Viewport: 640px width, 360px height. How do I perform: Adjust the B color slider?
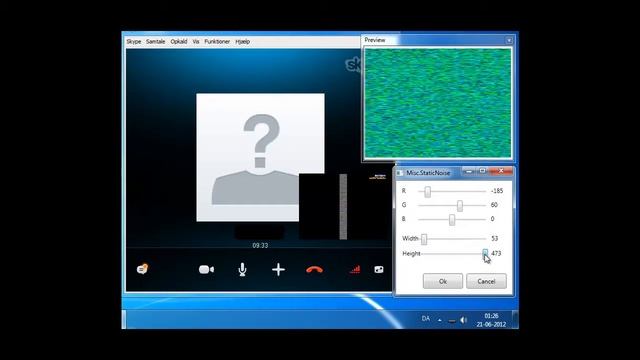pyautogui.click(x=452, y=220)
